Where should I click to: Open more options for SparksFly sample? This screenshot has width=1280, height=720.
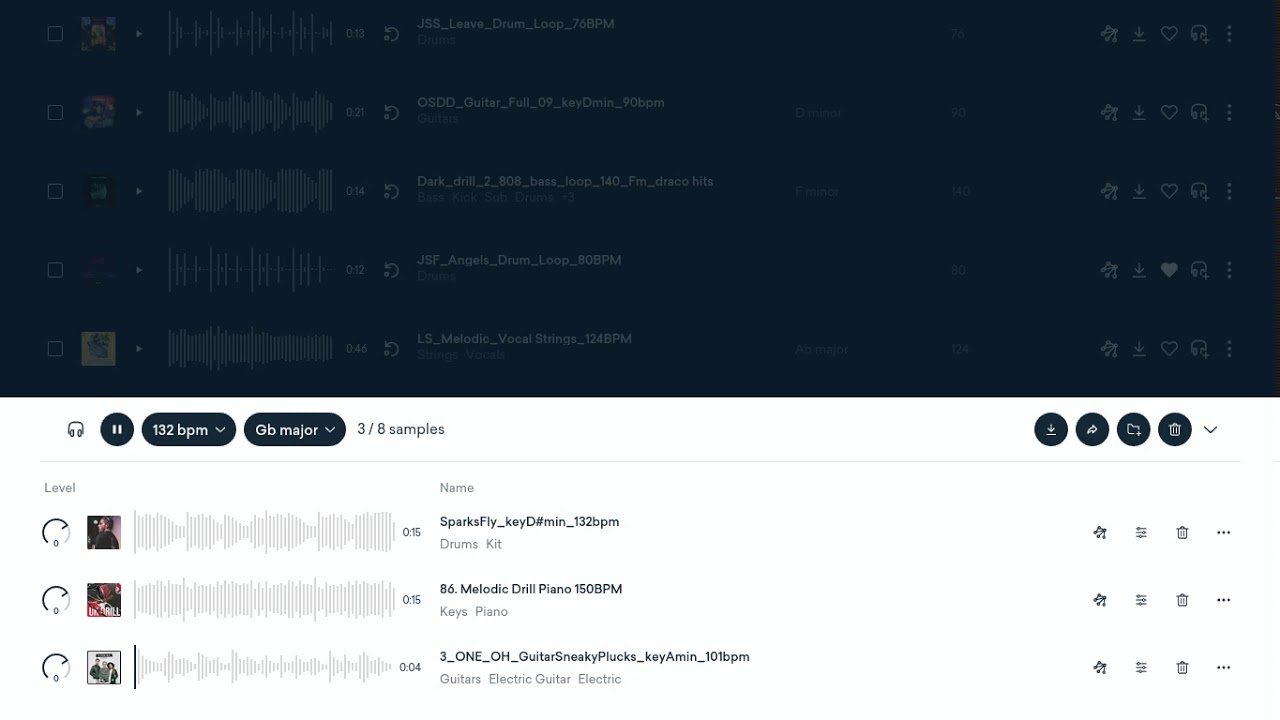[x=1224, y=533]
